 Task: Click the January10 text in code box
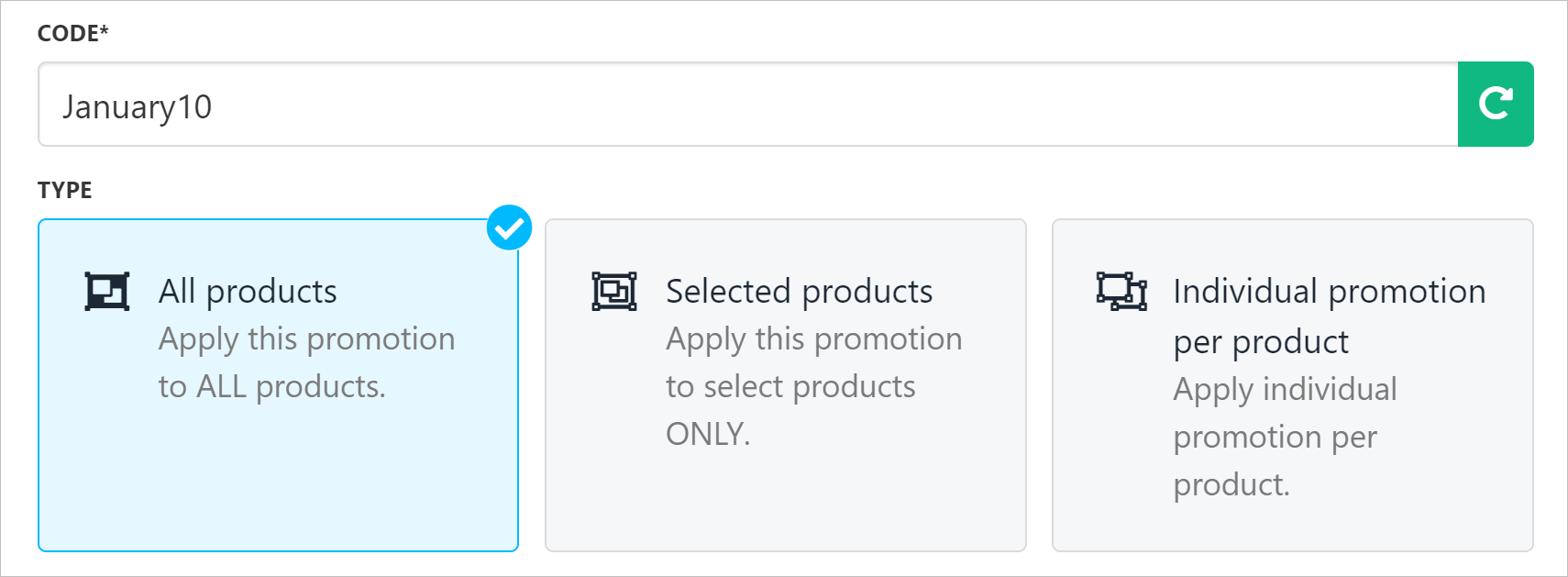(x=137, y=107)
